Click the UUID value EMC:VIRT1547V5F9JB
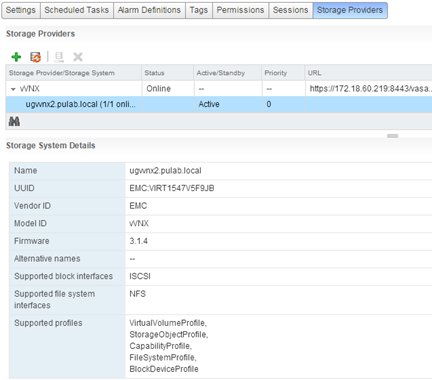This screenshot has height=380, width=432. coord(172,188)
